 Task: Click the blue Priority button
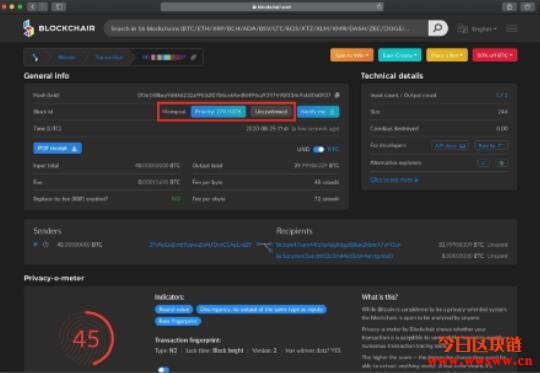click(218, 112)
